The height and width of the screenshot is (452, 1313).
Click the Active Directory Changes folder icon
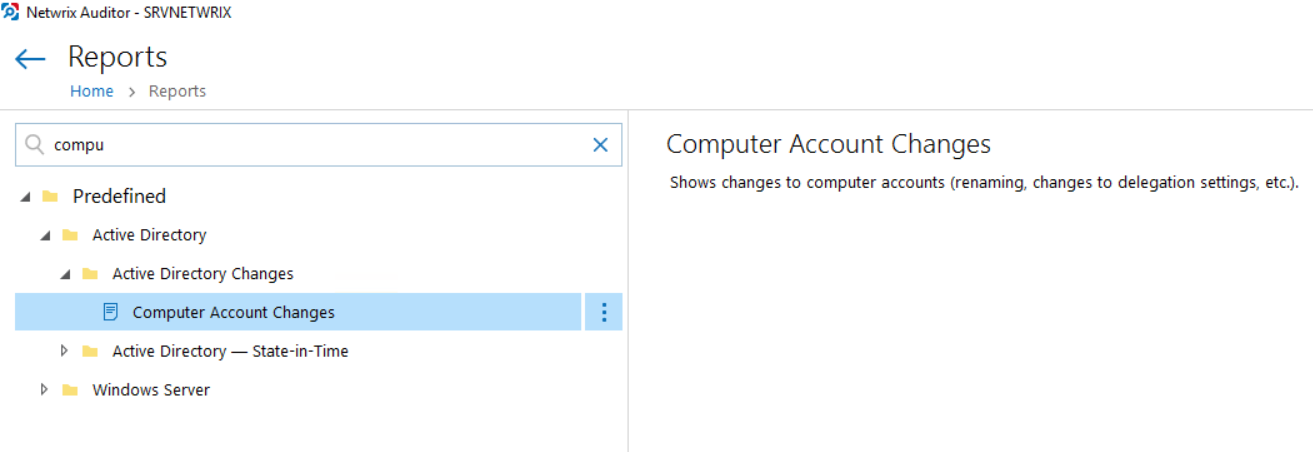(90, 274)
